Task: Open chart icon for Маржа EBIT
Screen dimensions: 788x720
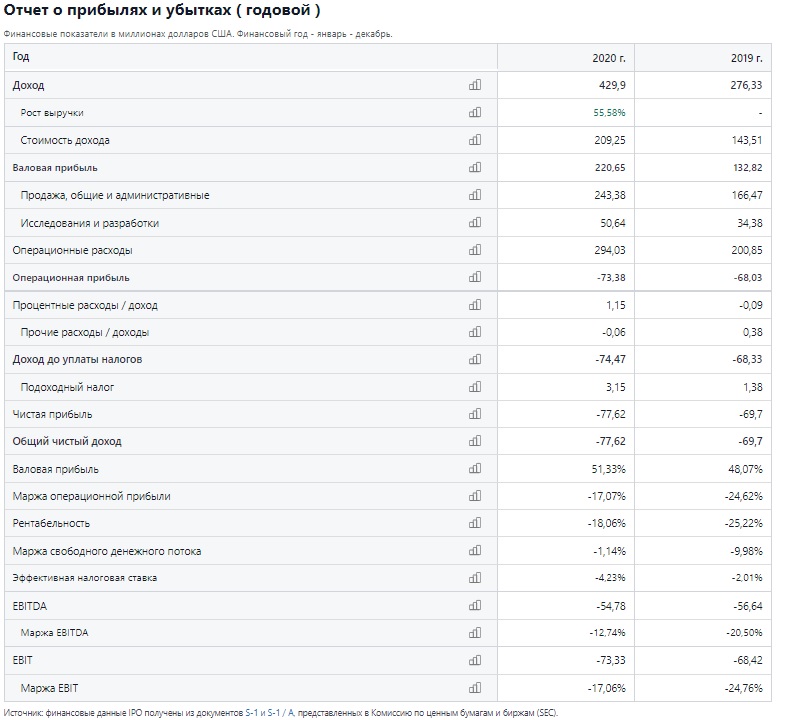Action: pyautogui.click(x=474, y=688)
